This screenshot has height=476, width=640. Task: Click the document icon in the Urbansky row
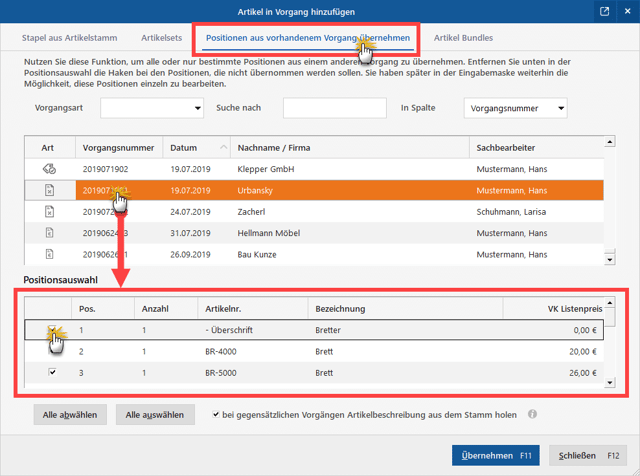tap(49, 190)
